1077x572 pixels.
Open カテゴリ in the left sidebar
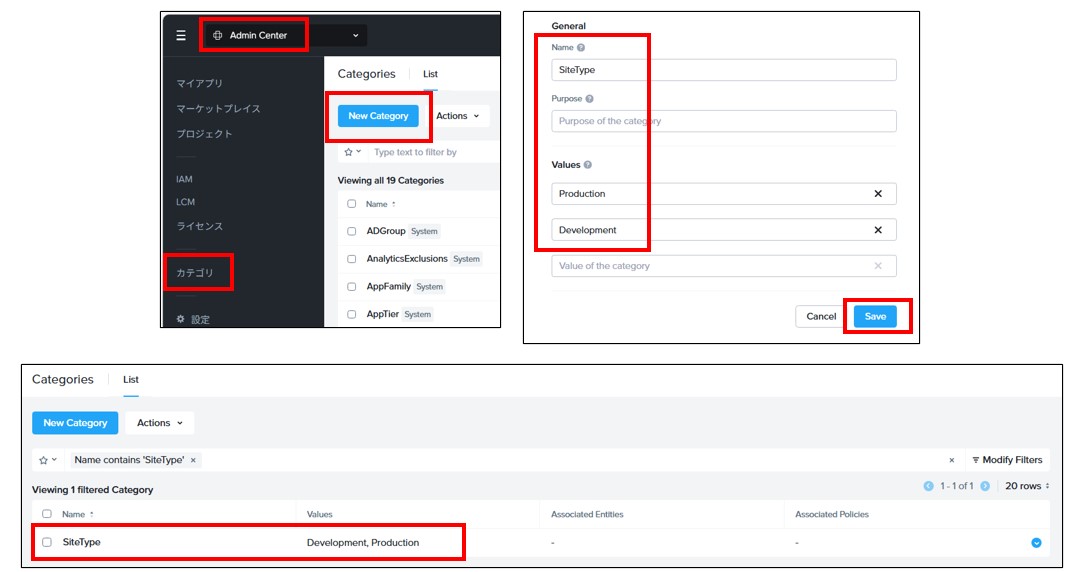coord(195,272)
